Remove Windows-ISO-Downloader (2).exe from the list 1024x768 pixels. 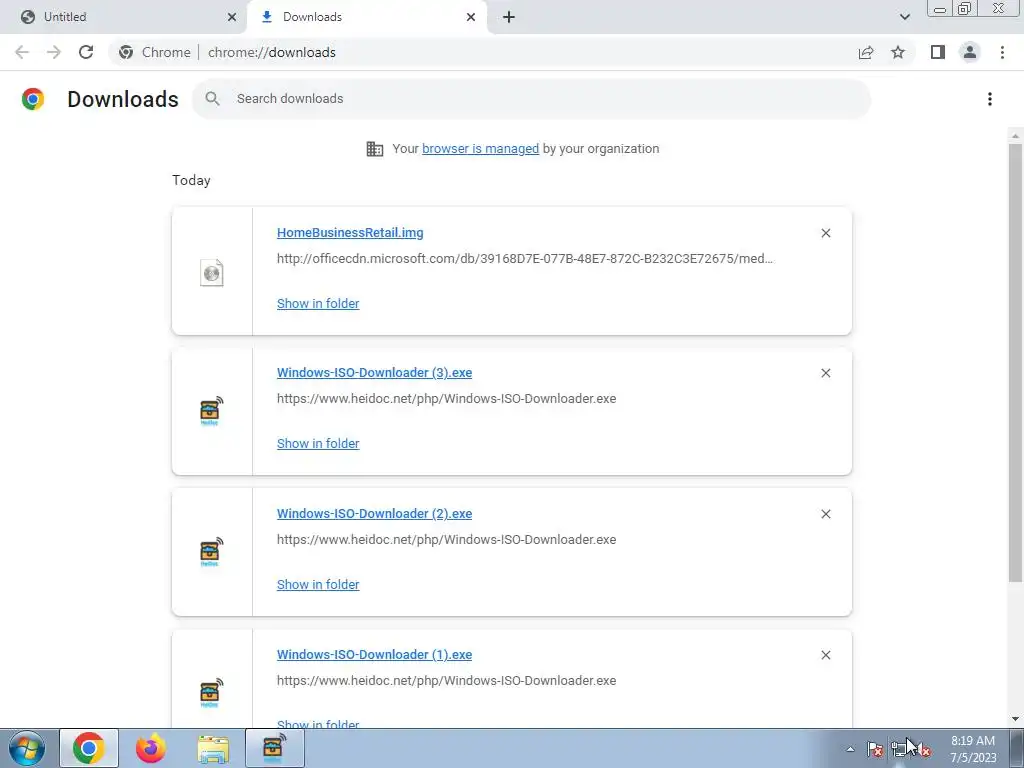coord(825,514)
